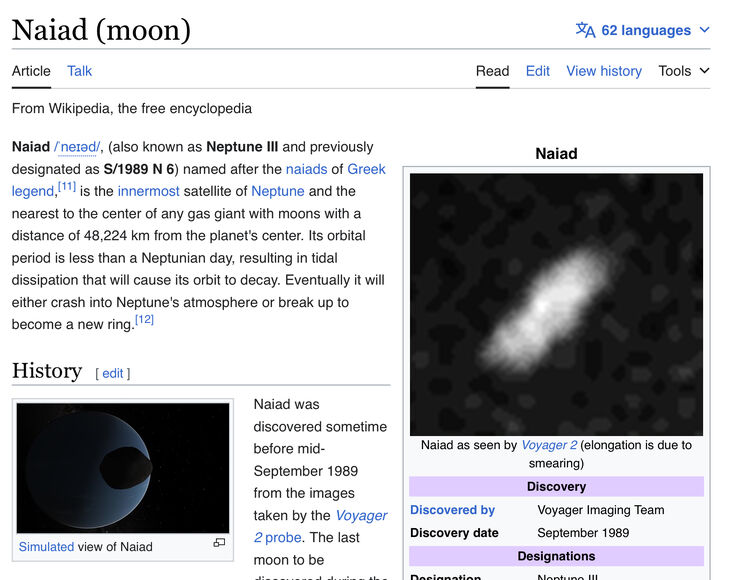Click the History section heading
Image resolution: width=755 pixels, height=580 pixels.
point(47,371)
